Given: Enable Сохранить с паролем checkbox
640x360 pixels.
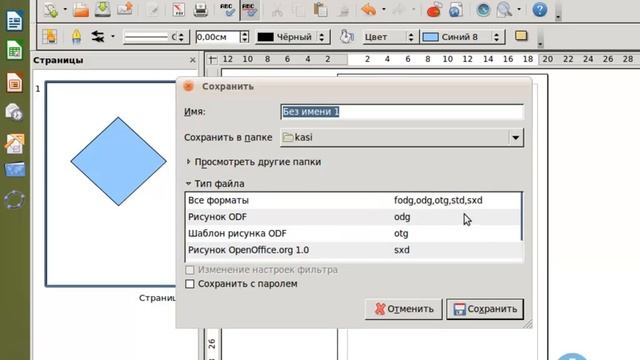Looking at the screenshot, I should (x=189, y=284).
